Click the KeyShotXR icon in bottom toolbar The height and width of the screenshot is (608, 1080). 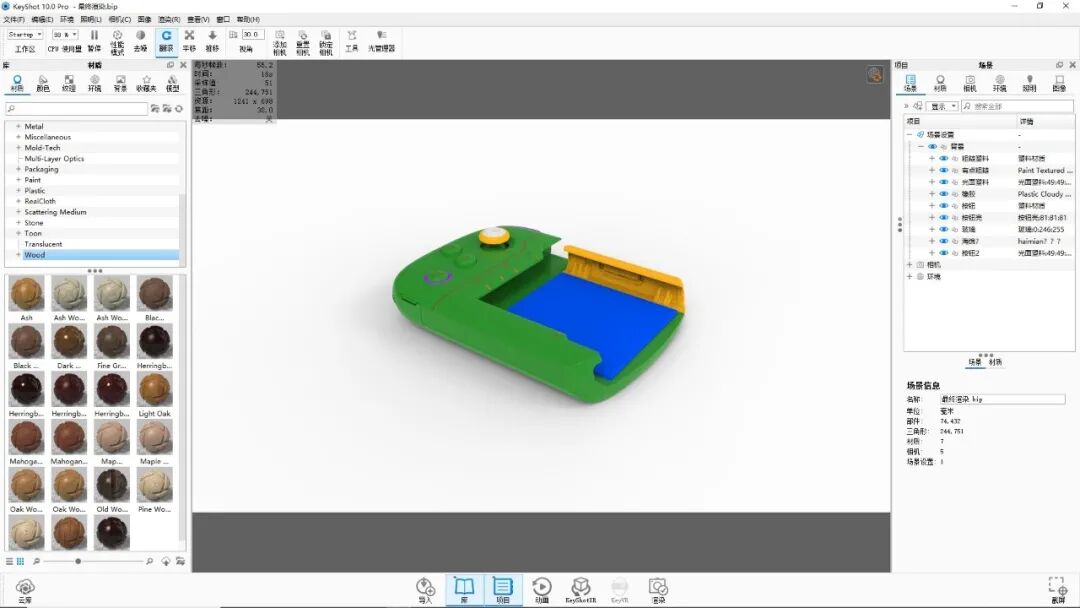point(581,586)
